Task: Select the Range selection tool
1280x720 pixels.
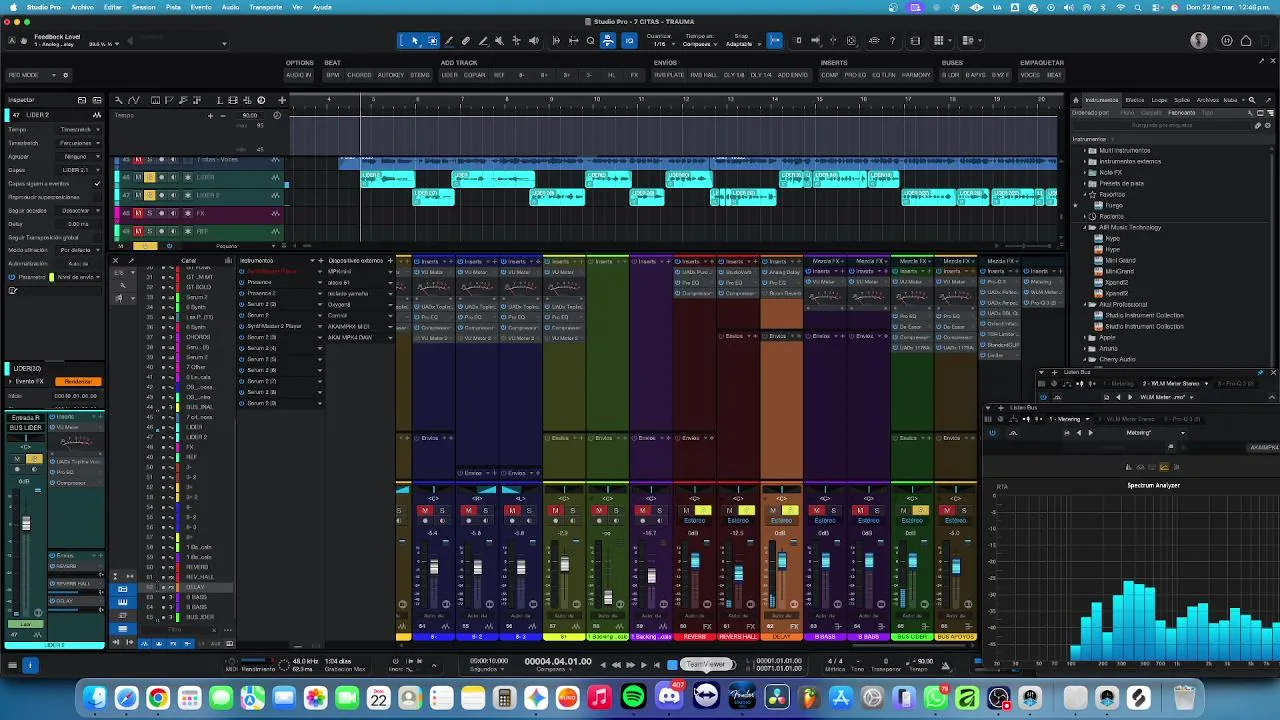Action: tap(432, 41)
